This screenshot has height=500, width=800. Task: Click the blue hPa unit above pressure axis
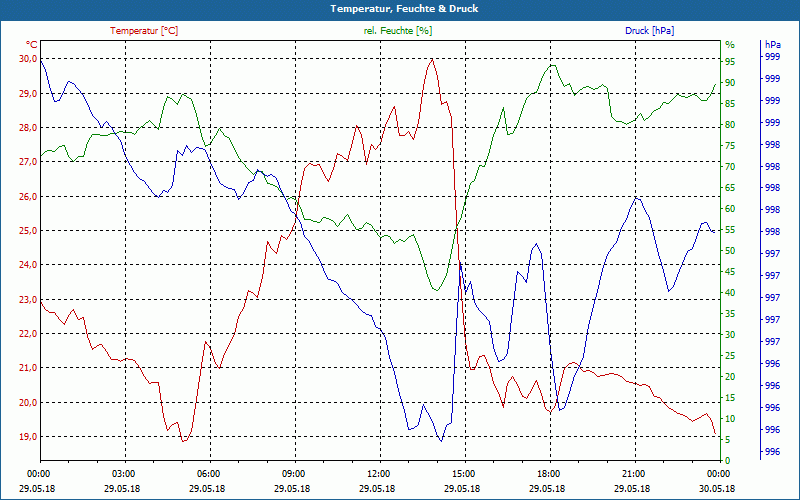click(772, 45)
